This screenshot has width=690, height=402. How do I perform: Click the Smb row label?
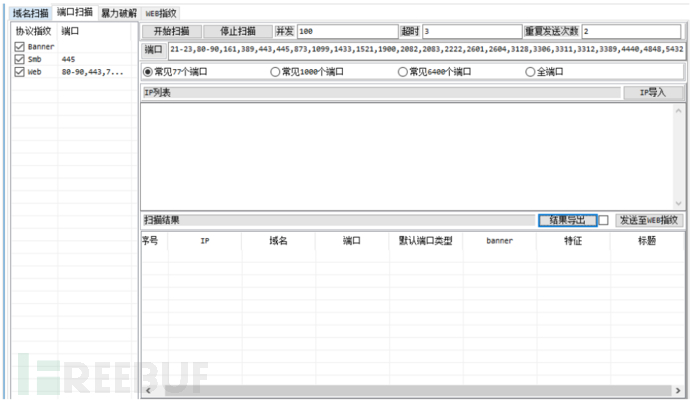pyautogui.click(x=34, y=59)
